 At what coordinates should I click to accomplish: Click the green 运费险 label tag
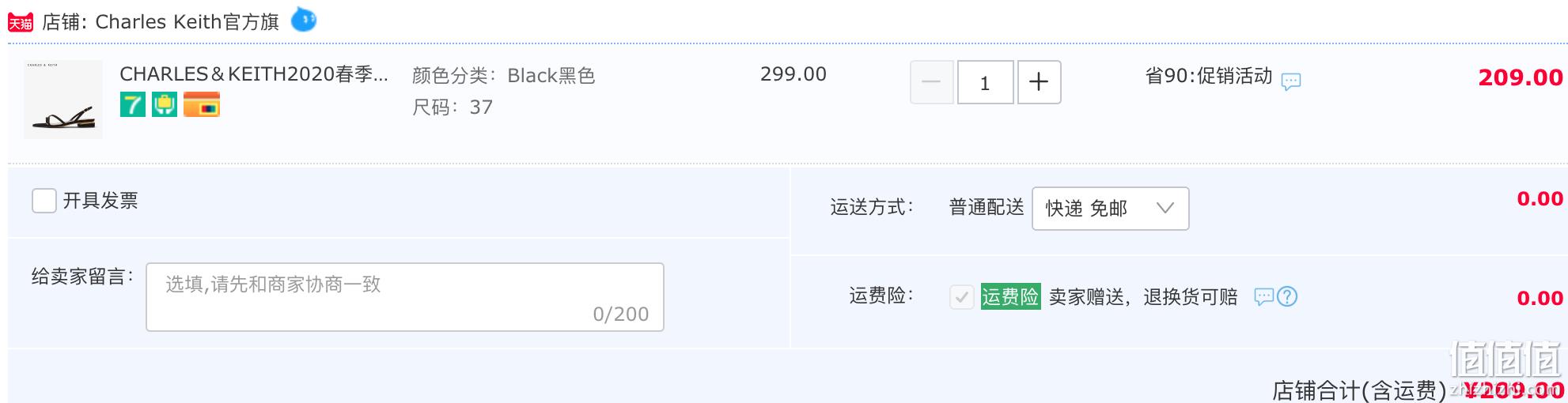pyautogui.click(x=1010, y=296)
